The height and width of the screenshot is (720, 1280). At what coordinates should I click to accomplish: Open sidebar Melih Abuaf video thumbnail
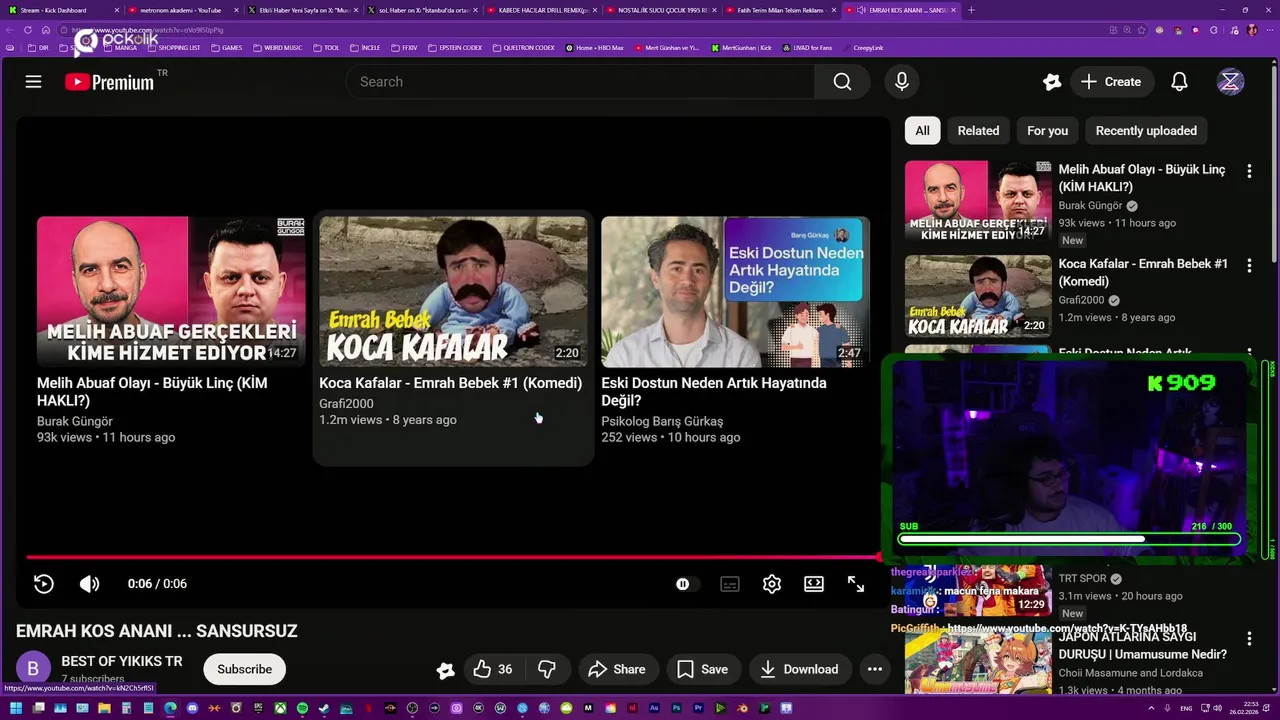click(978, 201)
